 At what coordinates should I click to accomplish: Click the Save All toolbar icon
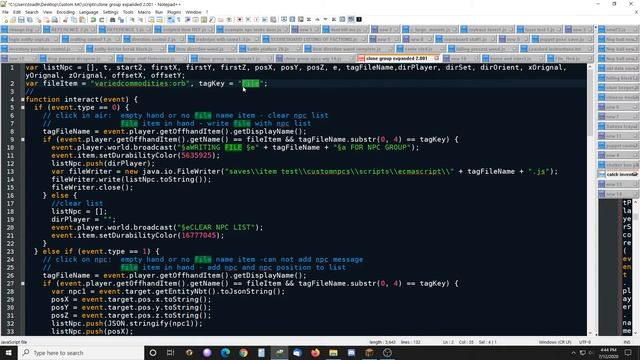[30, 20]
